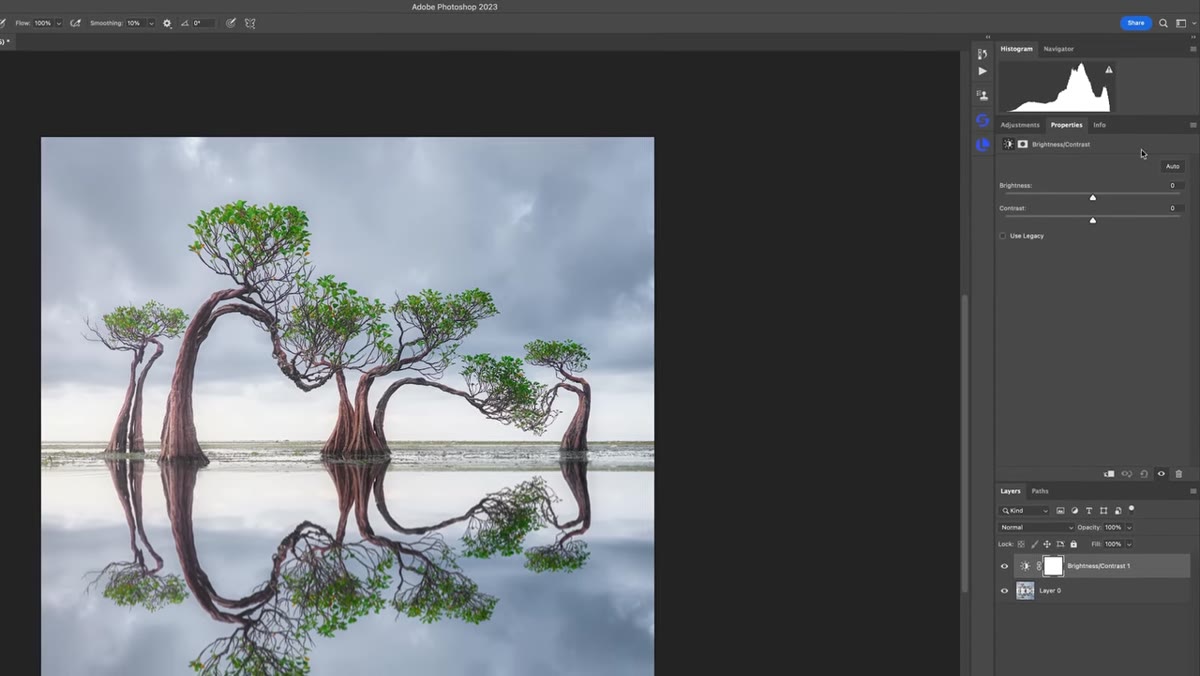Image resolution: width=1200 pixels, height=676 pixels.
Task: Clip adjustment to layer below icon
Action: click(1108, 474)
